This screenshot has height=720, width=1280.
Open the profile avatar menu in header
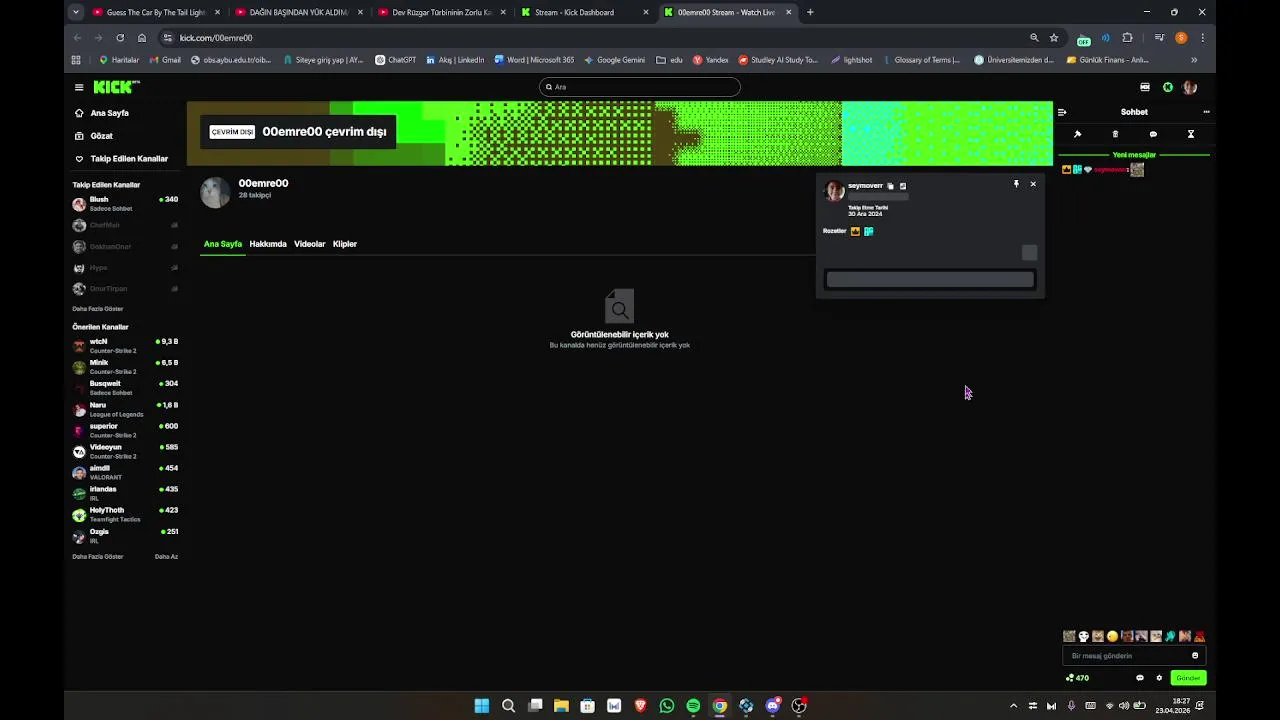click(x=1189, y=87)
